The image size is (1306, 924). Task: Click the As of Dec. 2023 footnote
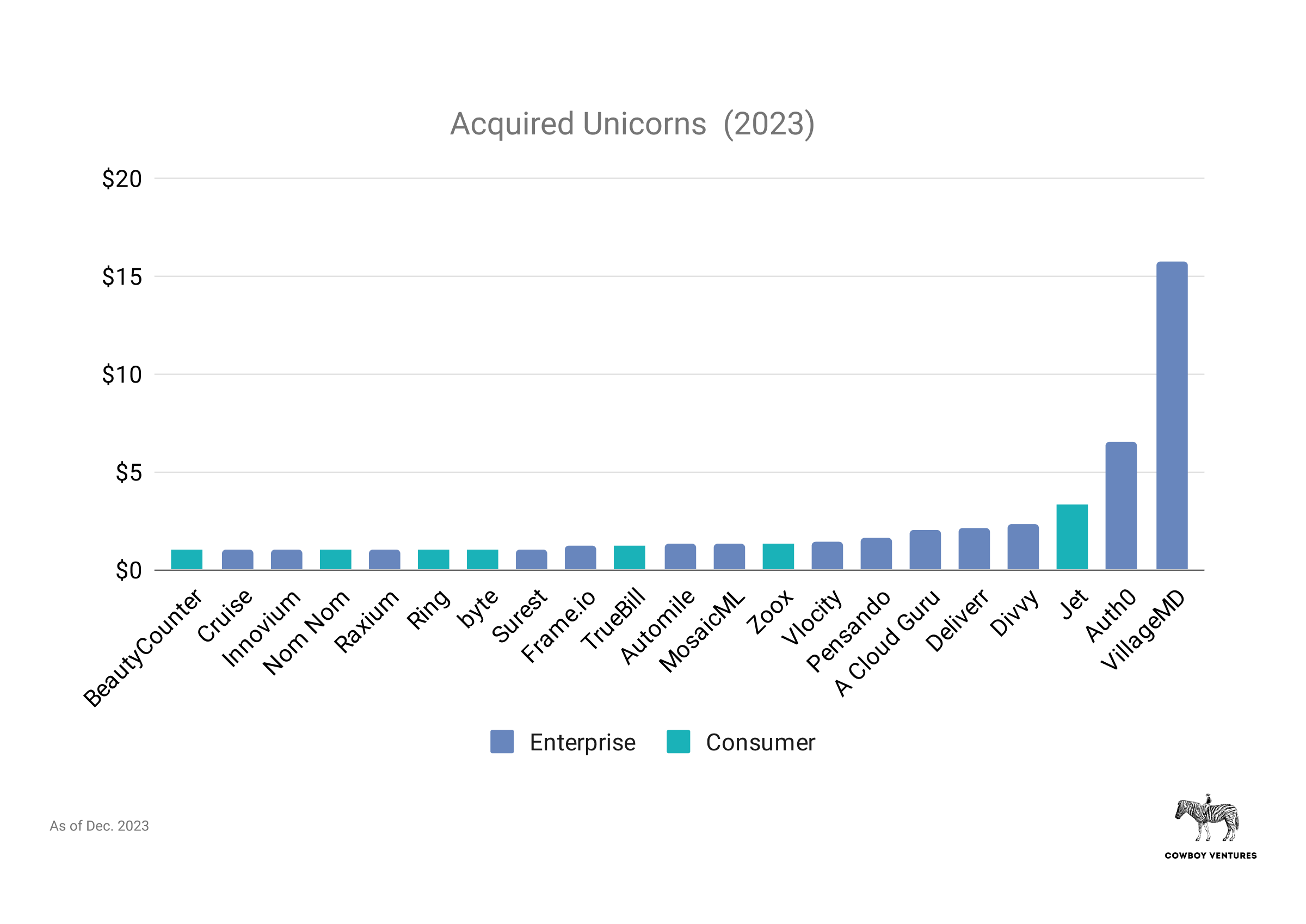coord(99,826)
